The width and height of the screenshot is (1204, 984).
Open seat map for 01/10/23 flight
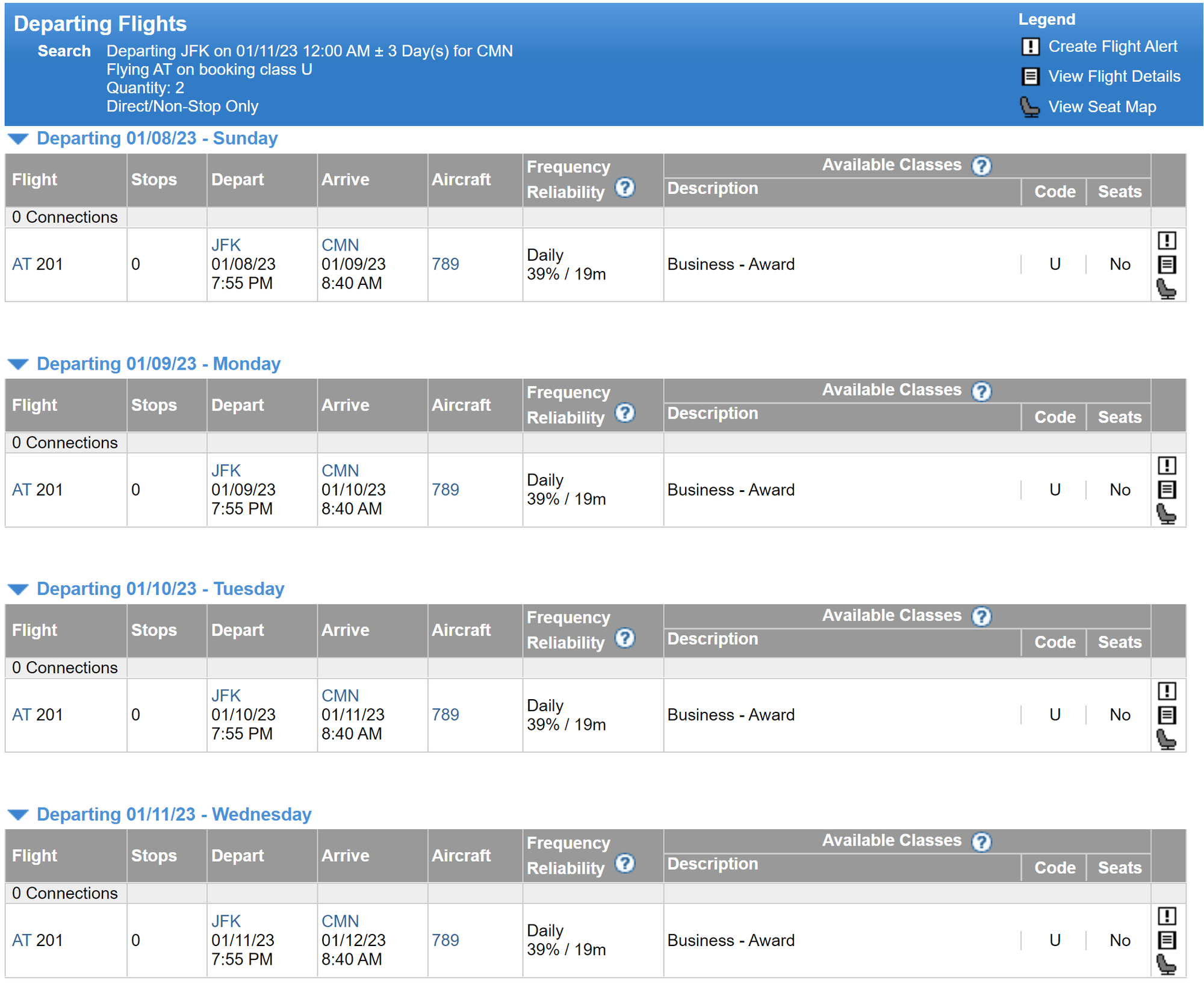(1167, 739)
